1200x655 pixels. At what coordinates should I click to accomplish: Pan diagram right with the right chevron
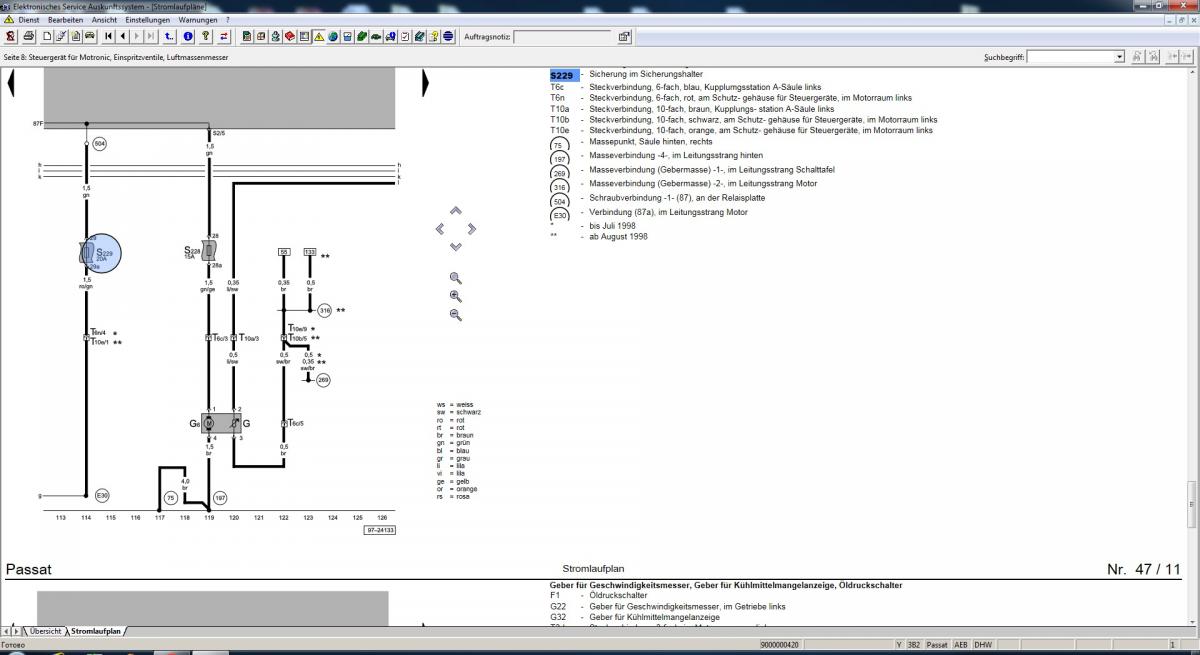tap(471, 229)
